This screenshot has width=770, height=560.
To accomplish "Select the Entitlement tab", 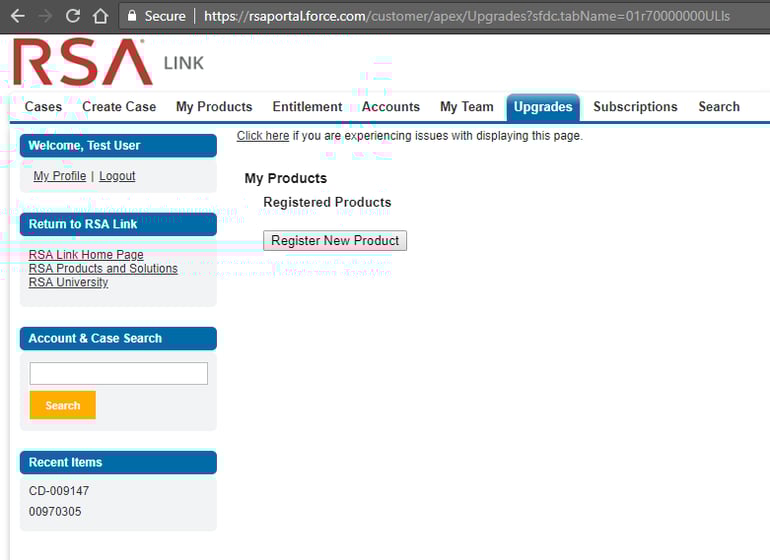I will 307,107.
